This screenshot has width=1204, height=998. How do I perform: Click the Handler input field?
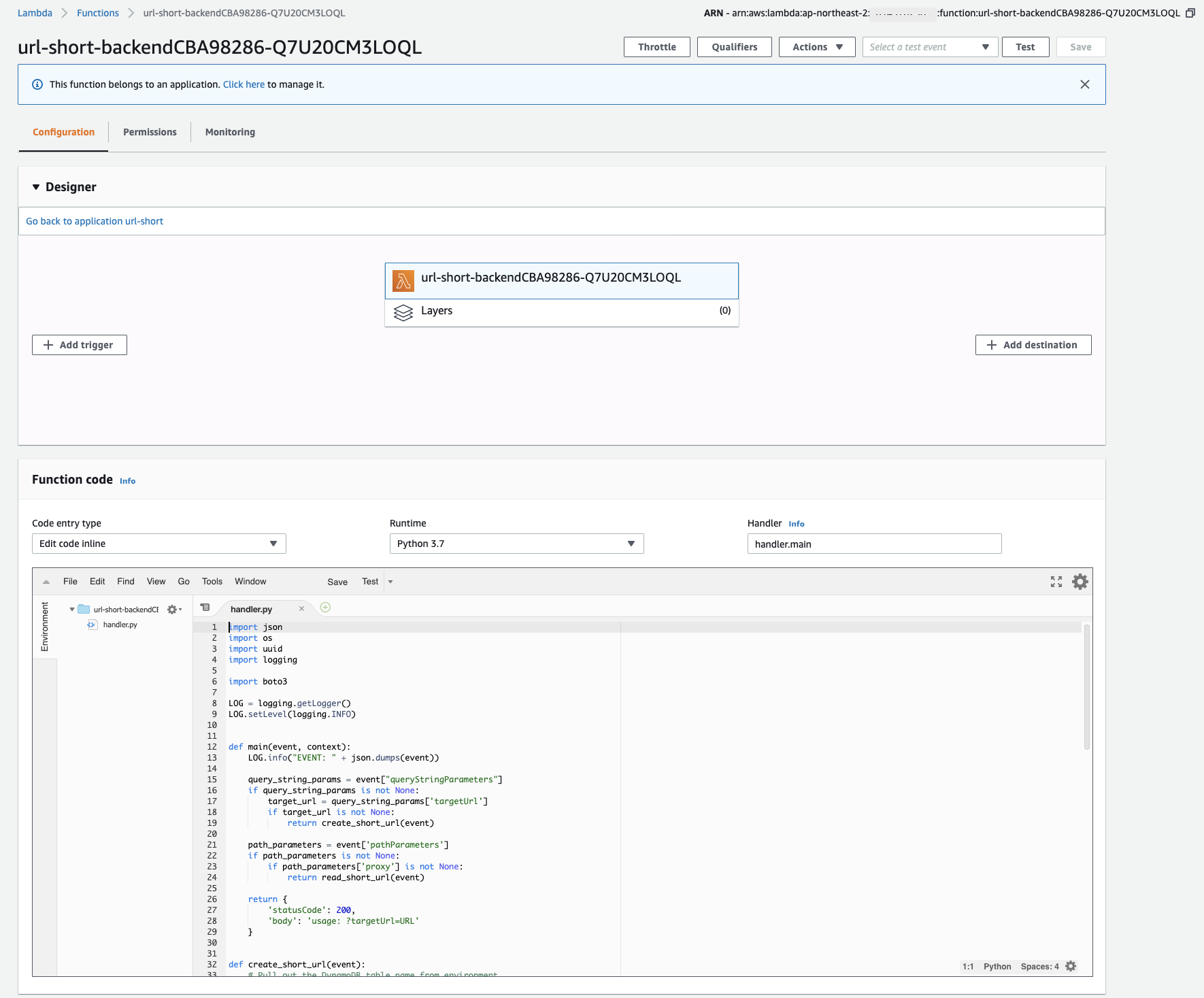click(x=874, y=544)
